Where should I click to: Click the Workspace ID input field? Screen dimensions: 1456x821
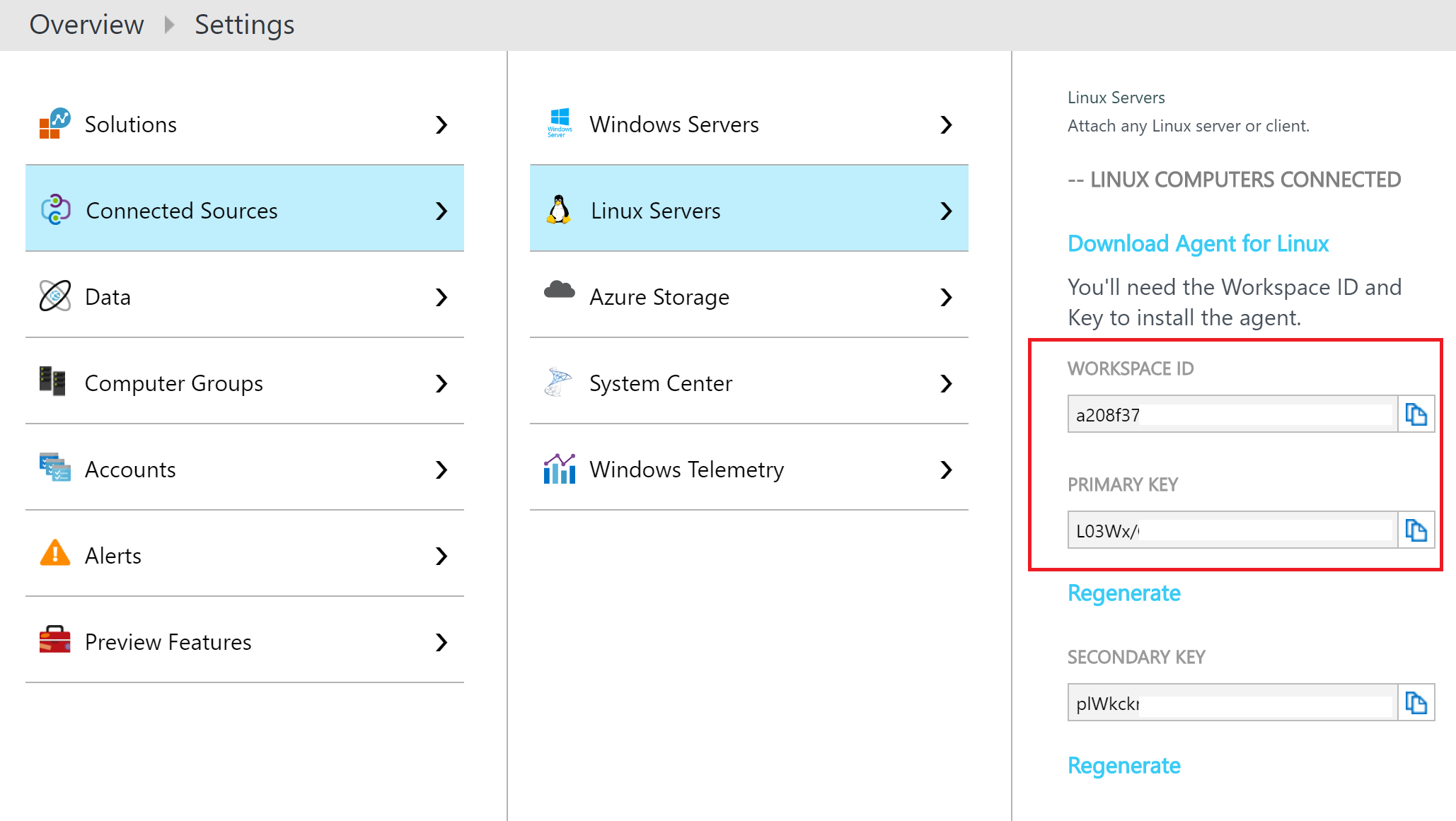point(1230,413)
